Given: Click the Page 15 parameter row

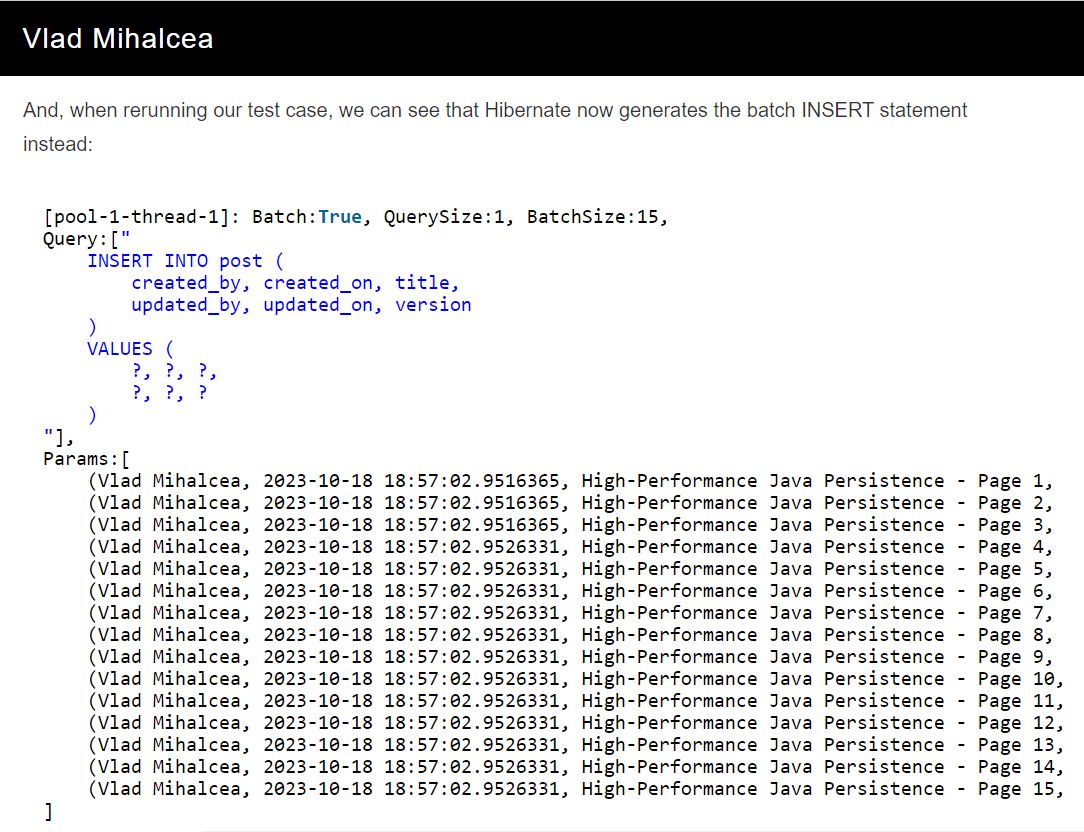Looking at the screenshot, I should point(576,788).
